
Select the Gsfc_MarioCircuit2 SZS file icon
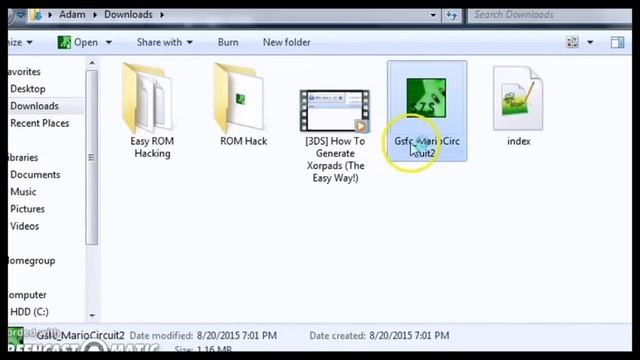coord(426,98)
